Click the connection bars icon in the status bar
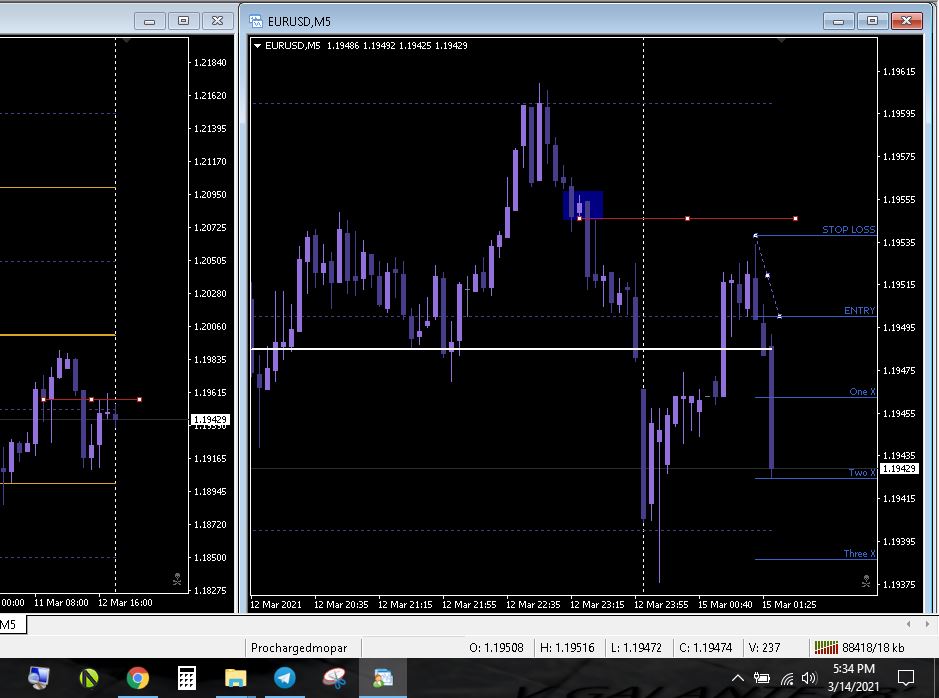 click(x=826, y=648)
